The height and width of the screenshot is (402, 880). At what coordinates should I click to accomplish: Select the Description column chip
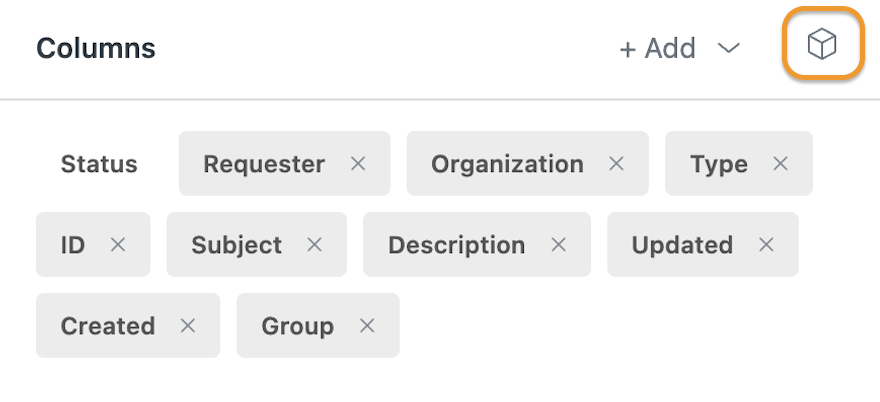(477, 244)
